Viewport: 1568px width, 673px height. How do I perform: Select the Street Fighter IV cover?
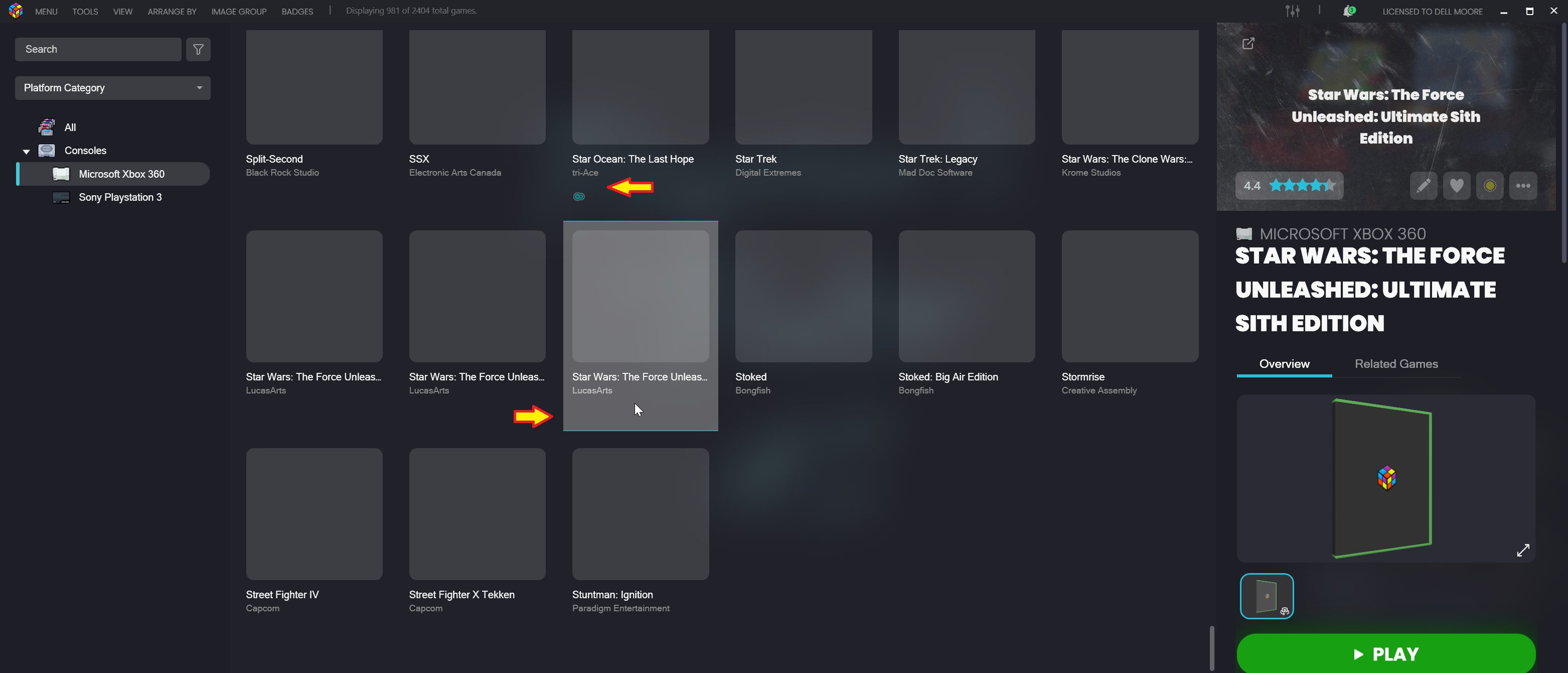pos(314,514)
